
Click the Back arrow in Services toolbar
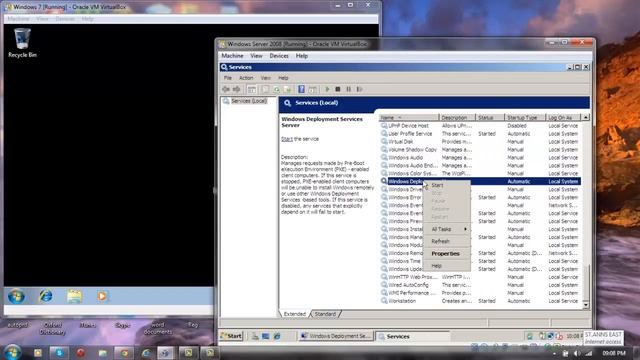point(226,89)
